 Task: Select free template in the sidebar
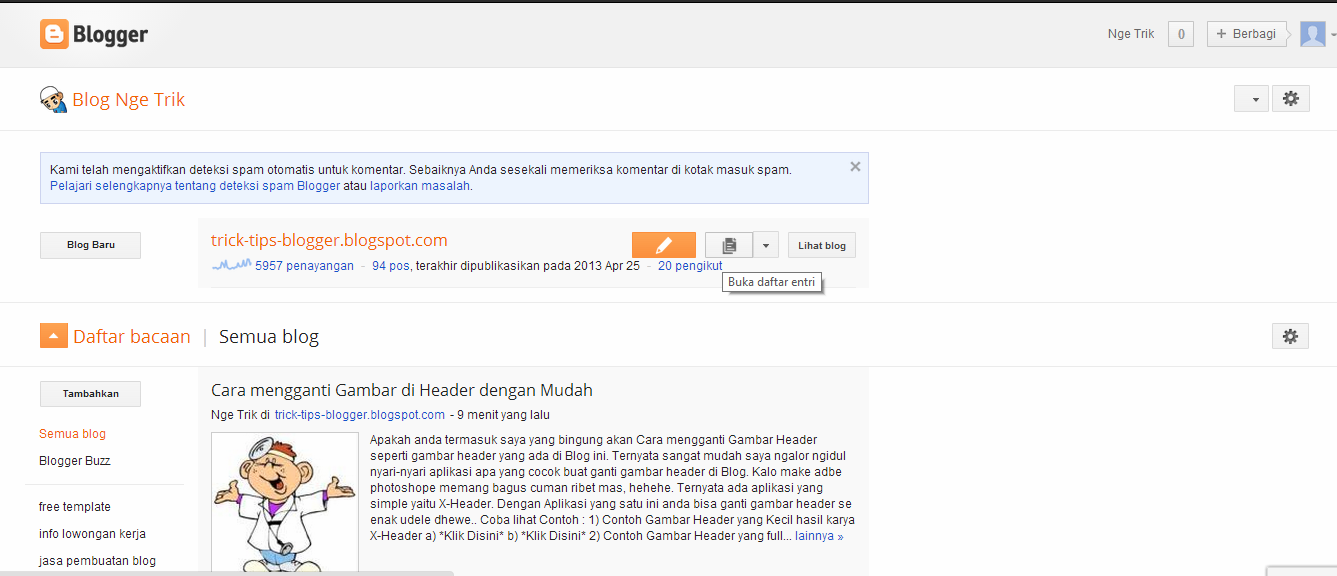point(75,507)
